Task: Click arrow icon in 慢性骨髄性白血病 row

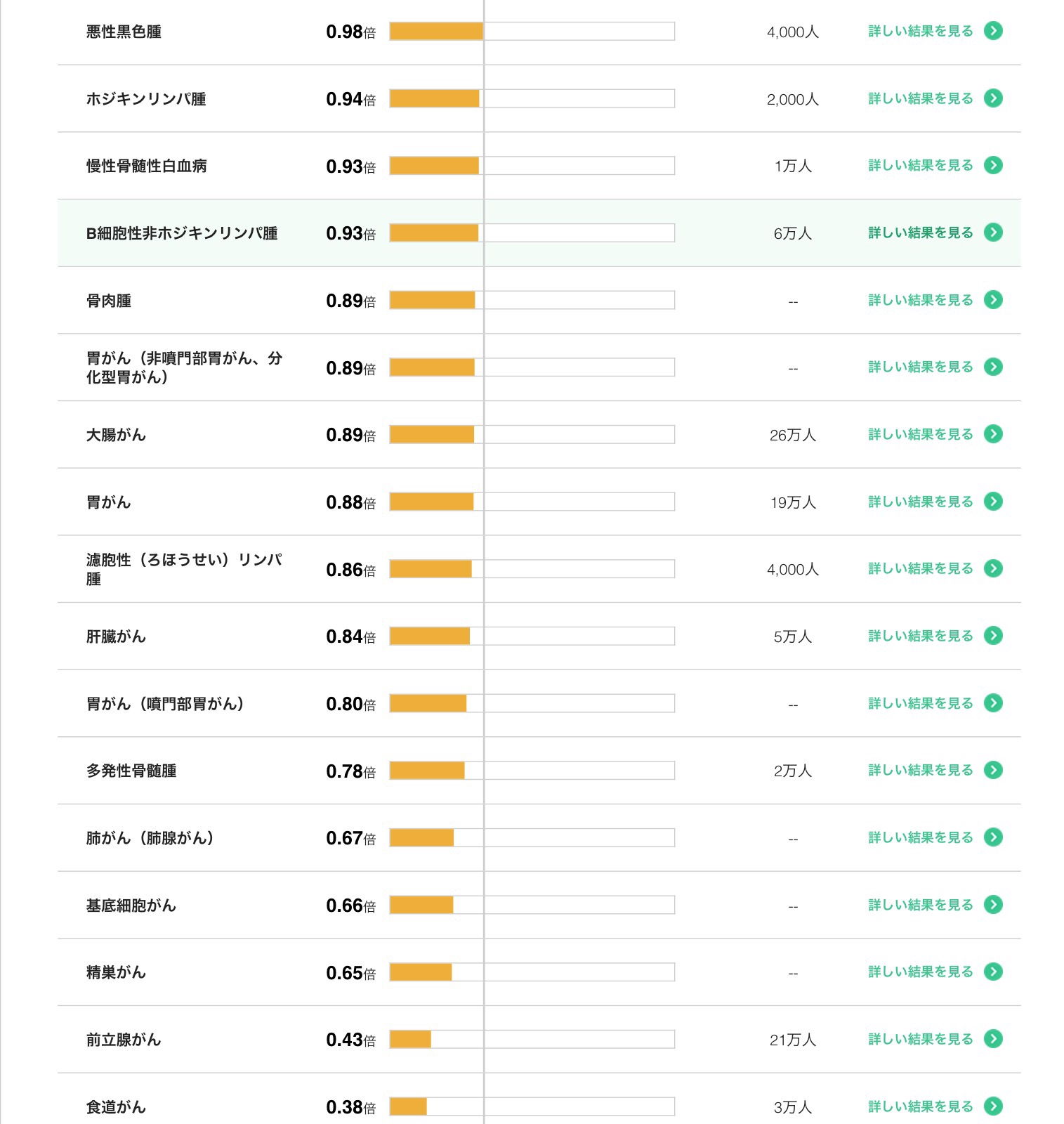Action: [993, 165]
